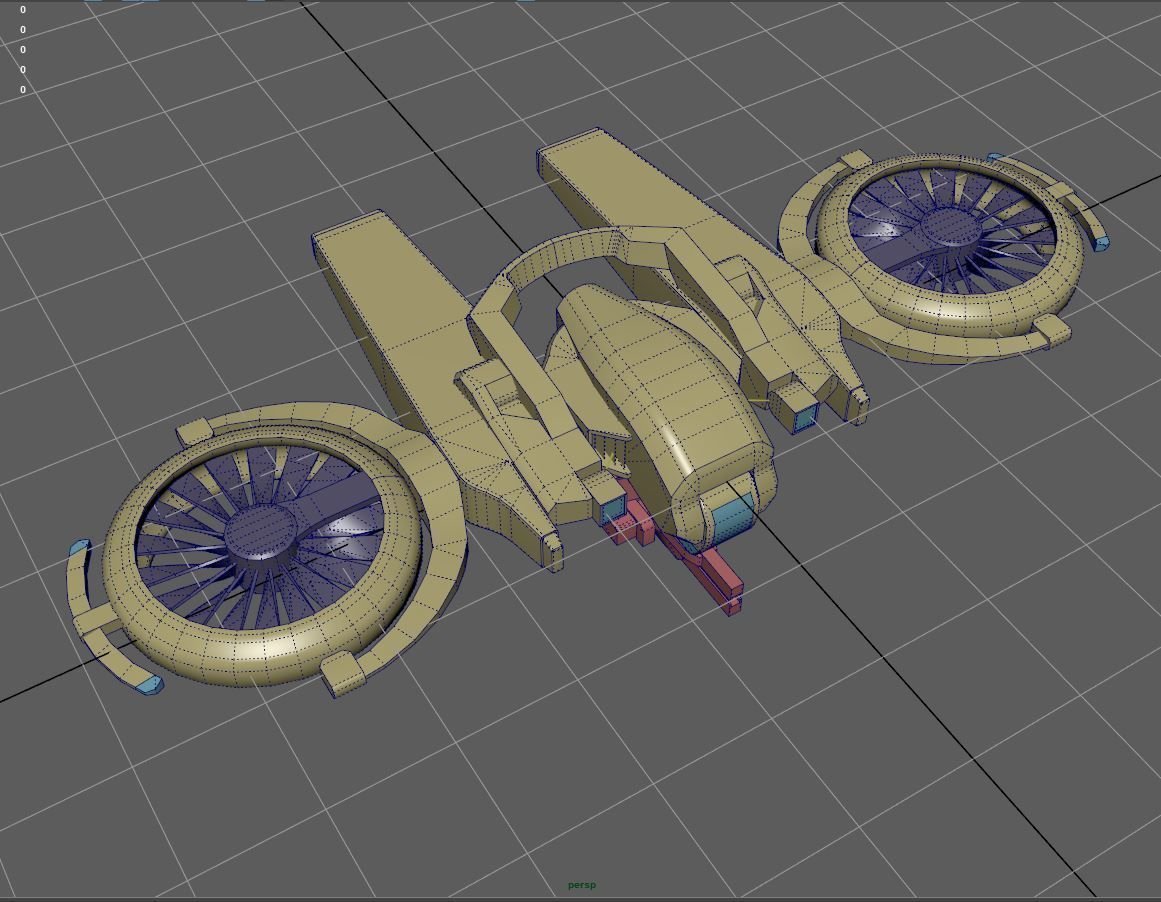This screenshot has height=902, width=1161.
Task: Select the left rotor outer ring housing
Action: click(x=262, y=650)
